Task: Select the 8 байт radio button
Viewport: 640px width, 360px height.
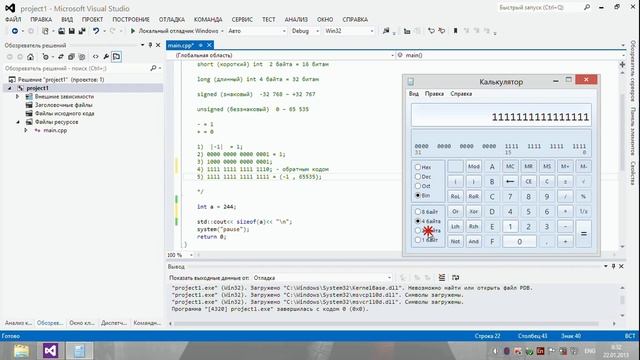Action: coord(418,211)
